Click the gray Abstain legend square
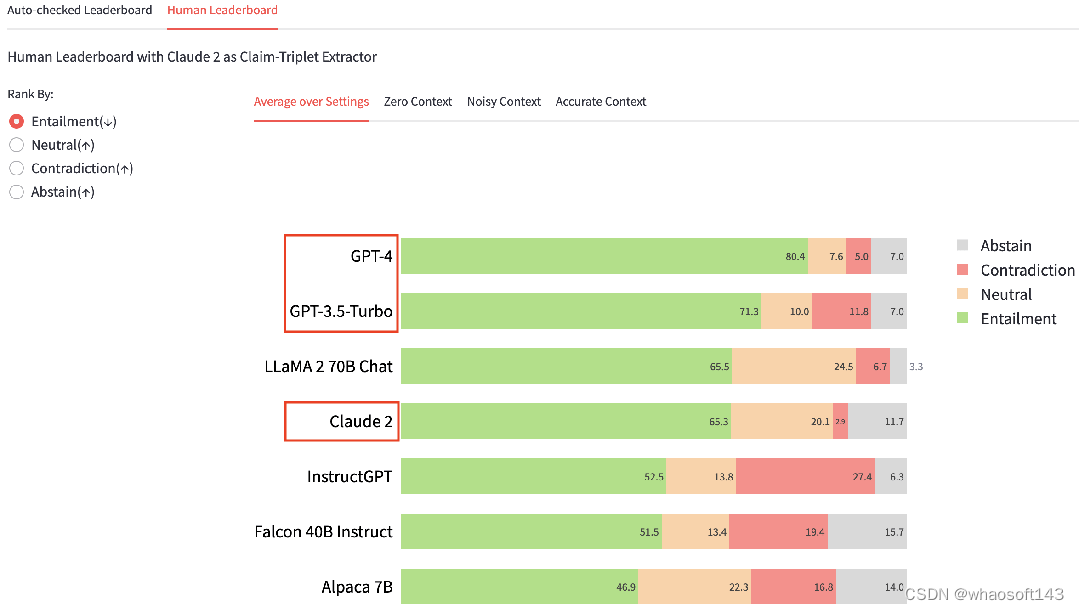1079x610 pixels. [x=964, y=245]
